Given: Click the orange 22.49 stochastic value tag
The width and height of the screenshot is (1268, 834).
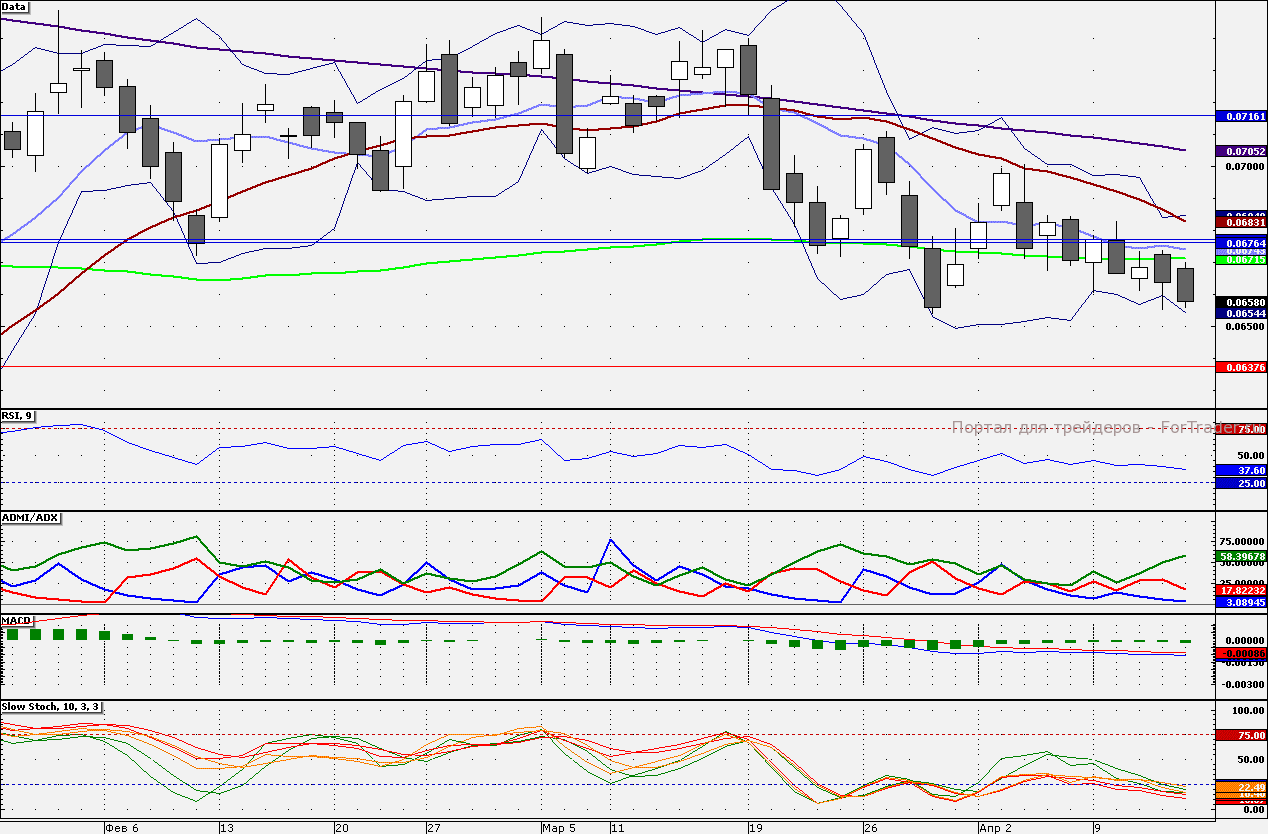Looking at the screenshot, I should point(1240,786).
